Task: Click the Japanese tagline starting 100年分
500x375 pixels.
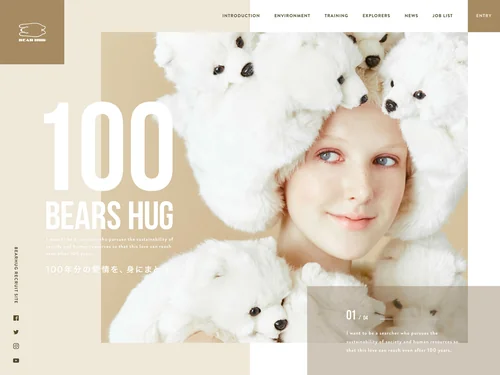Action: point(107,269)
